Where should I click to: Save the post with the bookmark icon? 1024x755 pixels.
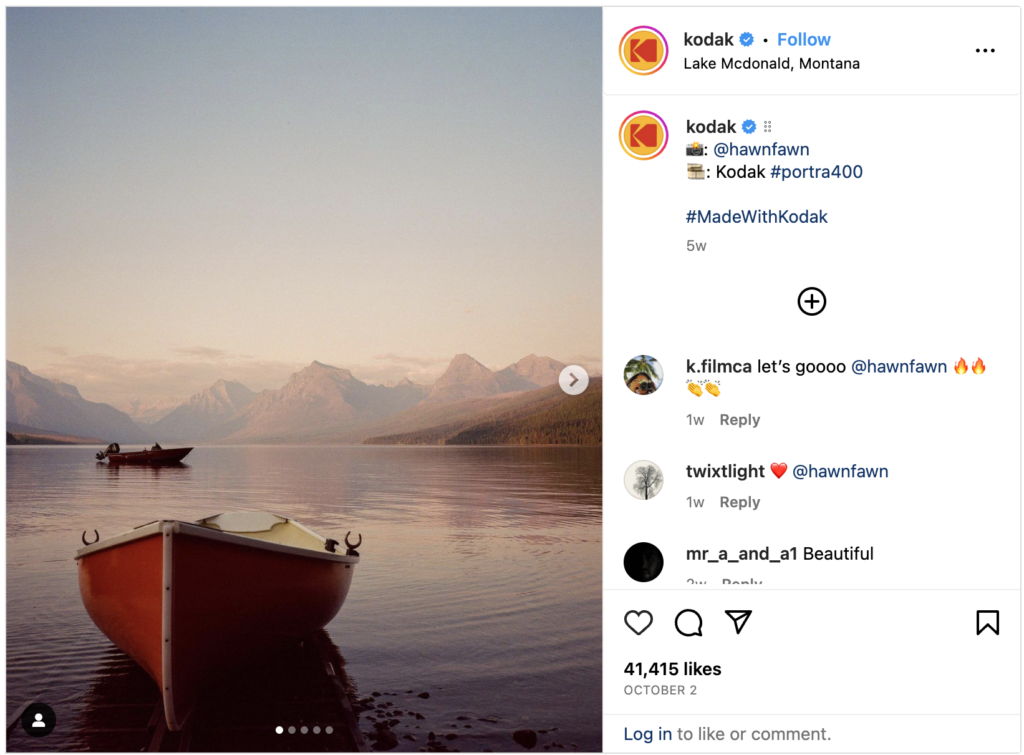[x=987, y=623]
